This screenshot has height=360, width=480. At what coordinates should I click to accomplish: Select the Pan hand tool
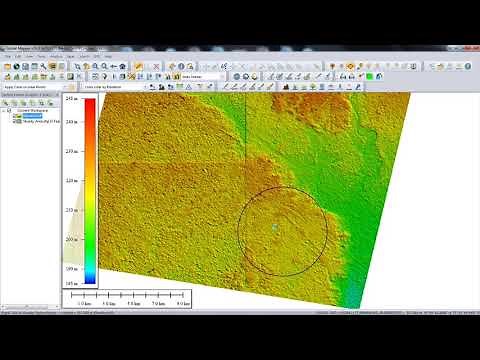tap(86, 67)
